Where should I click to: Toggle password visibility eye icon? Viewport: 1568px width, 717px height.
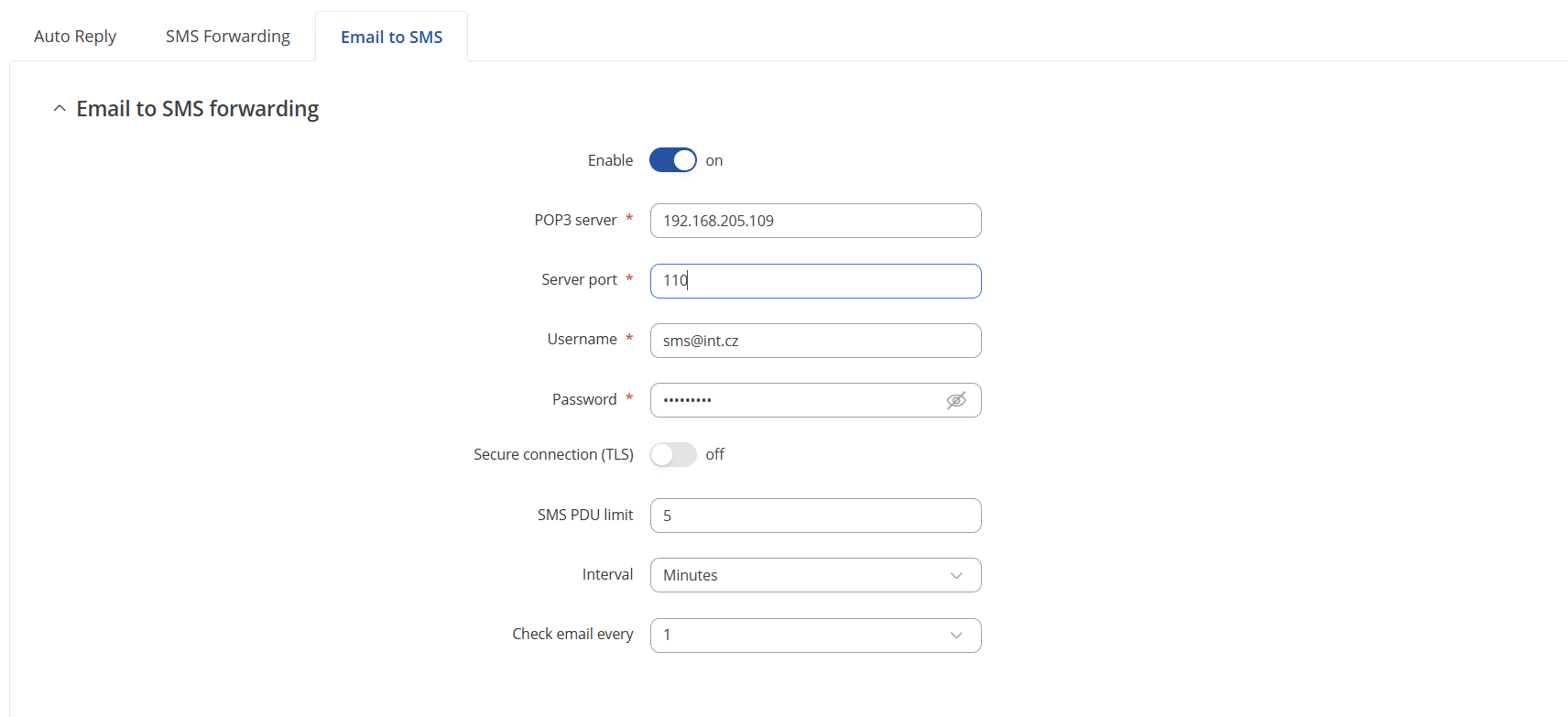956,400
